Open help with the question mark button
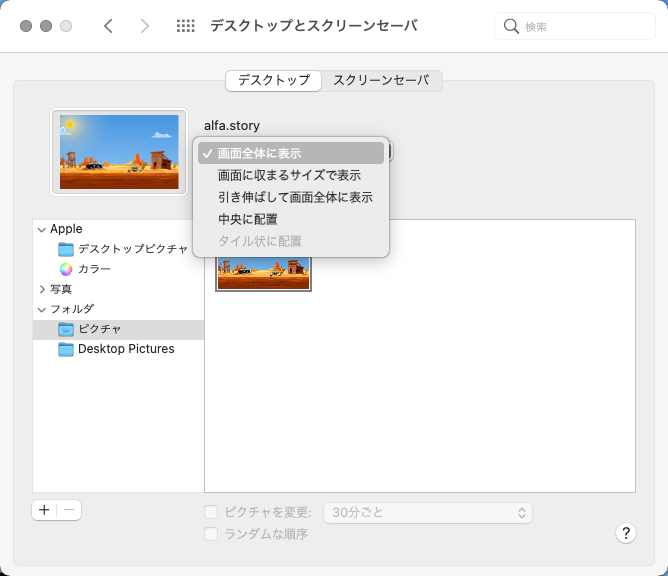 (x=626, y=533)
